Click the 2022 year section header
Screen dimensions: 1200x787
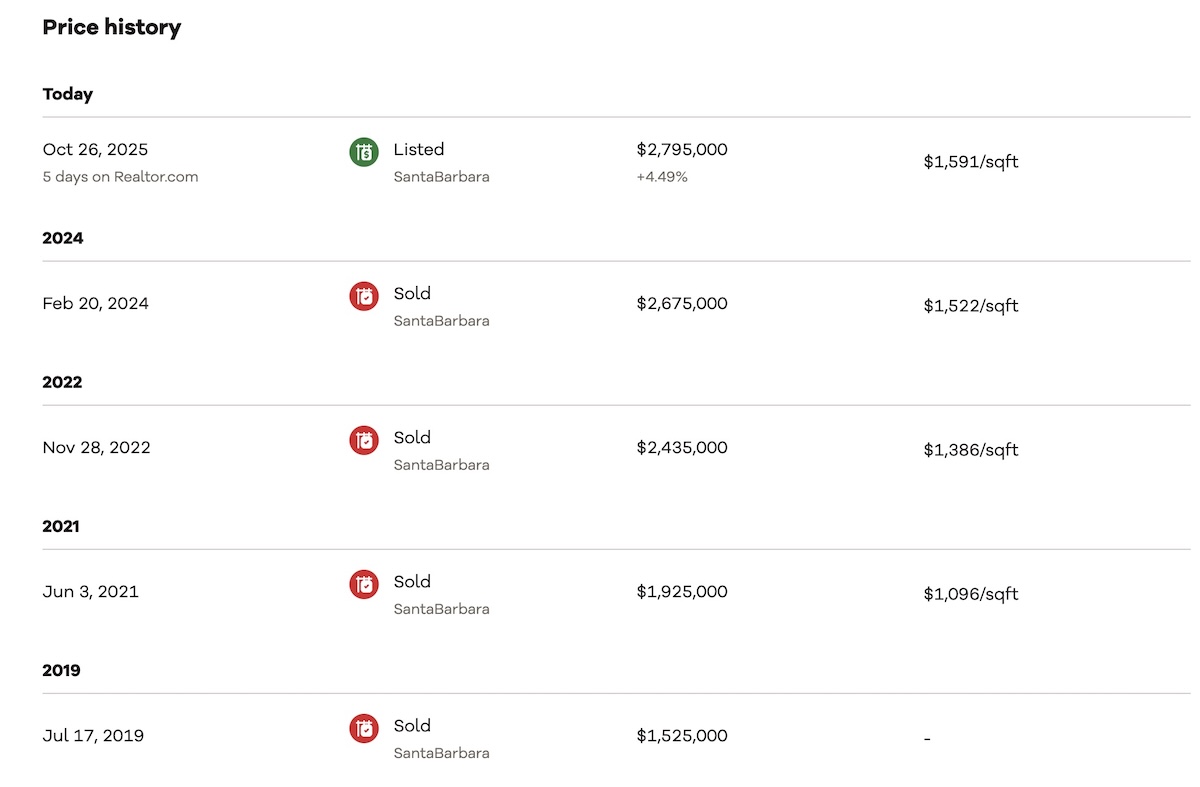[62, 382]
